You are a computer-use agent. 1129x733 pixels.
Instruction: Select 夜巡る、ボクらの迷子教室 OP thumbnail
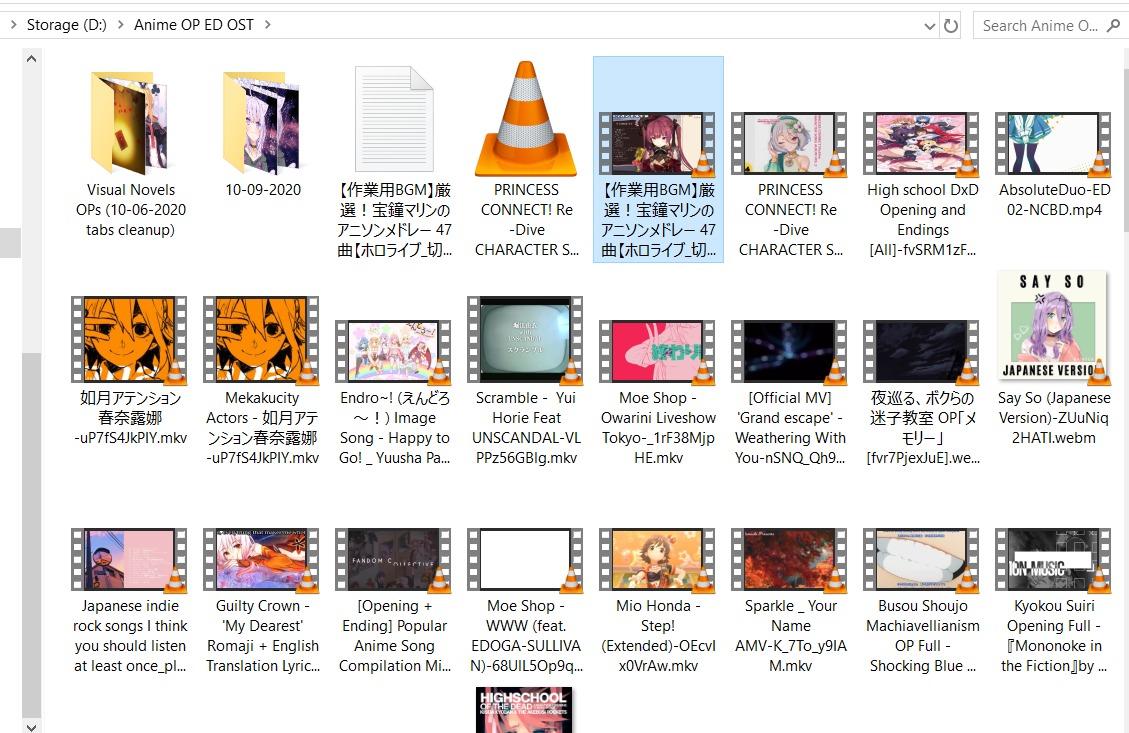[x=922, y=351]
